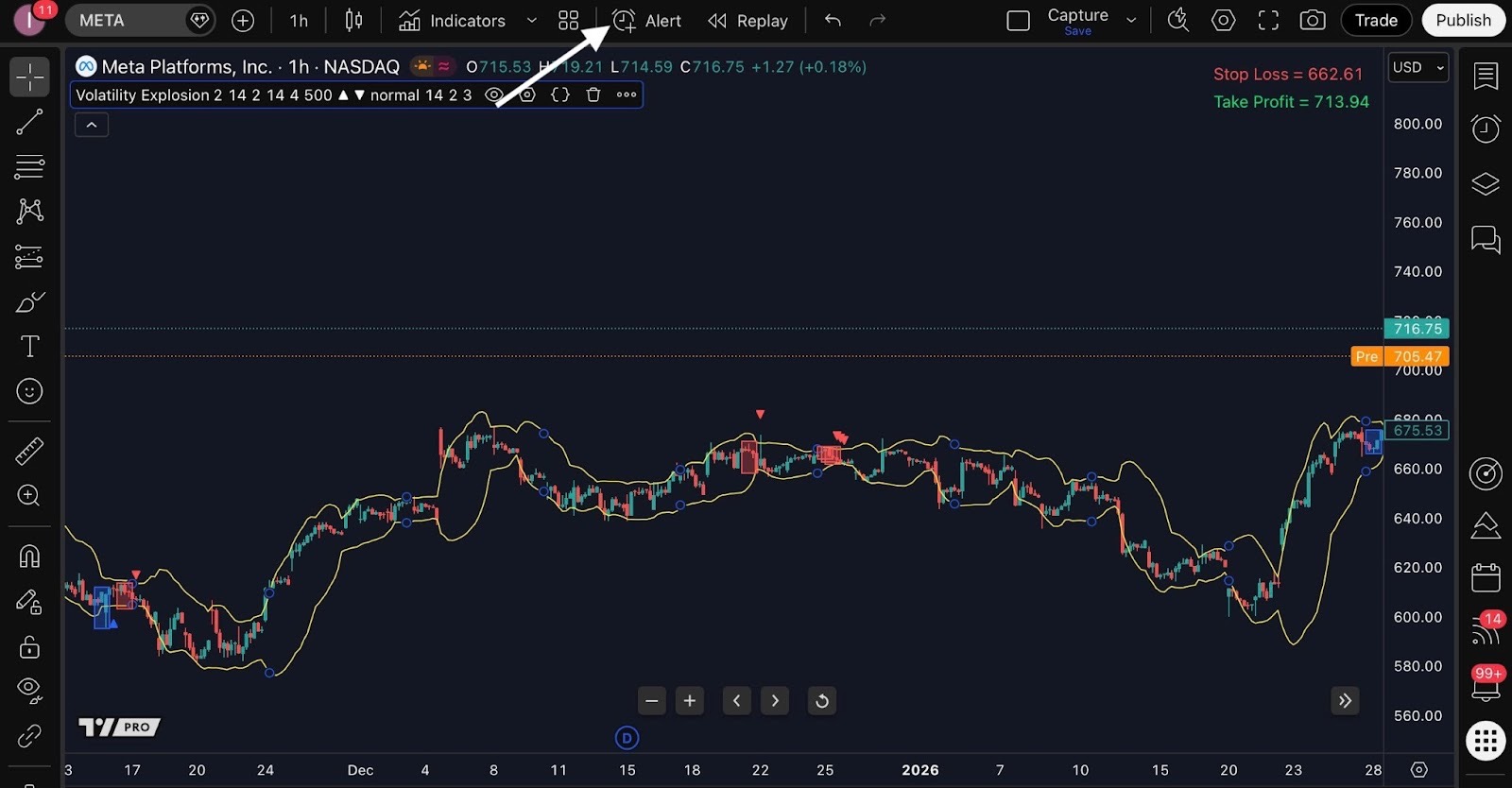
Task: Open time axis settings gear
Action: [1418, 770]
